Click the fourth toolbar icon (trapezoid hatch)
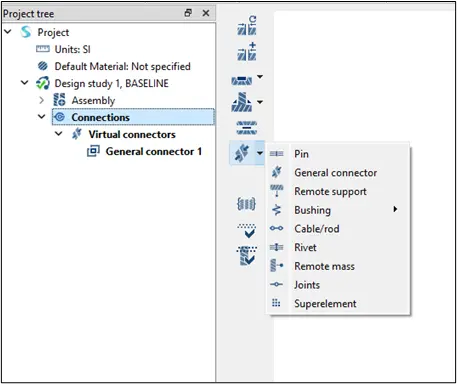The width and height of the screenshot is (457, 384). [242, 102]
